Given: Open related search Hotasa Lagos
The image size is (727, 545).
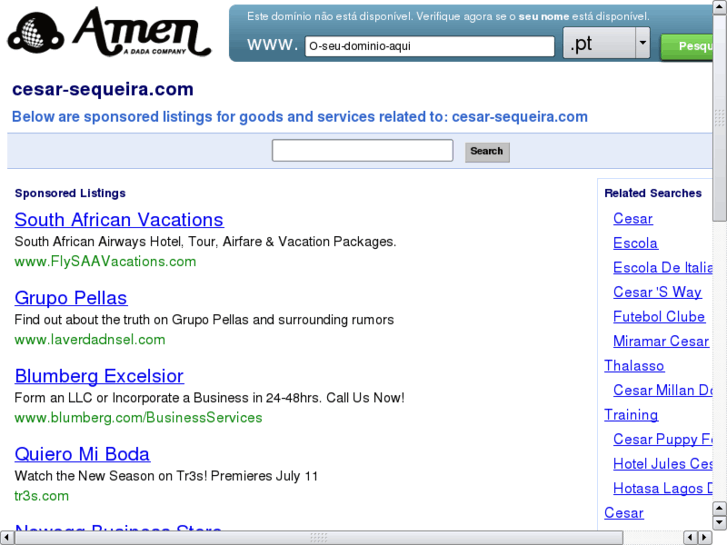Looking at the screenshot, I should point(663,488).
